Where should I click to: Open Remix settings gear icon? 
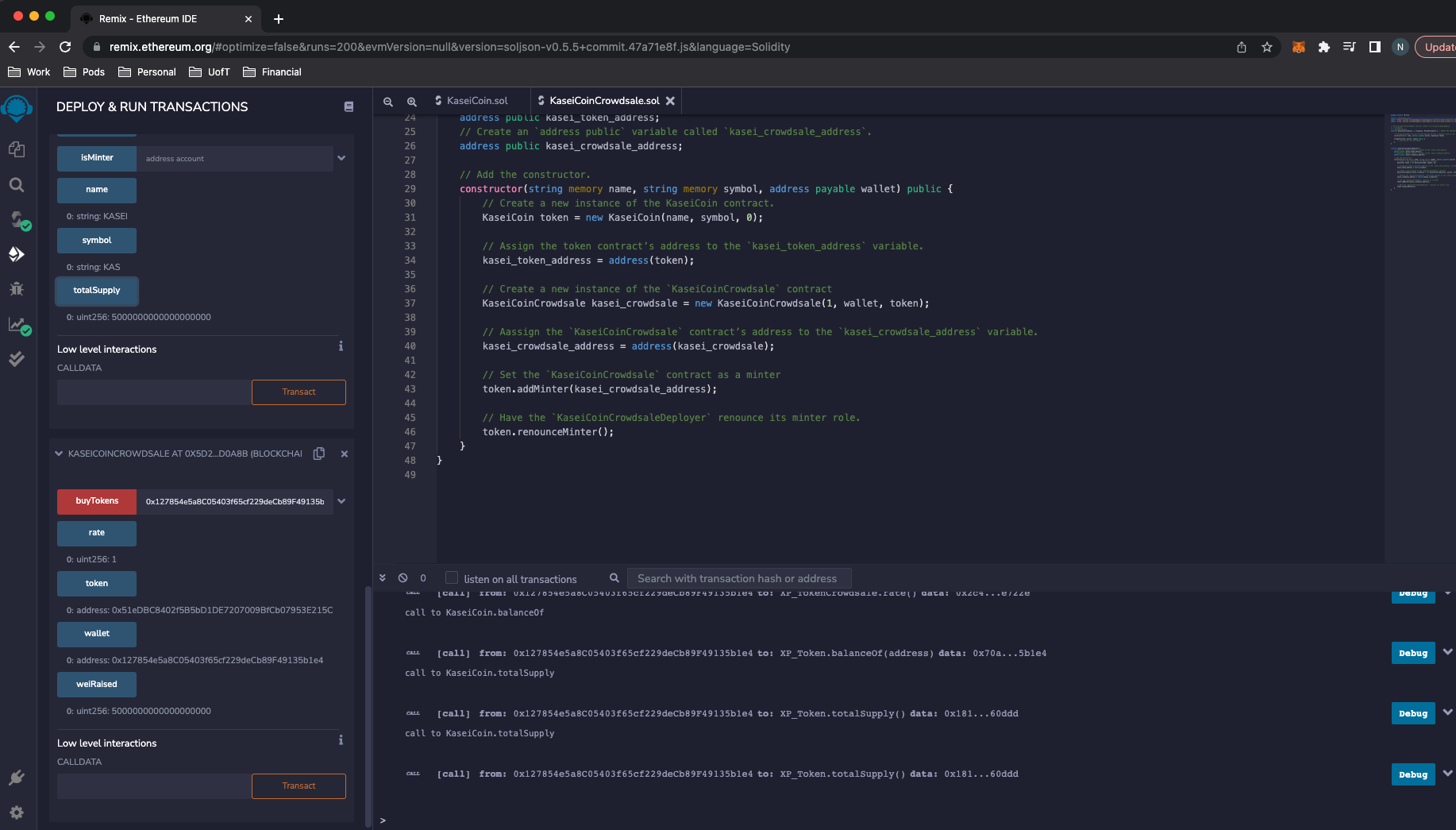(17, 813)
